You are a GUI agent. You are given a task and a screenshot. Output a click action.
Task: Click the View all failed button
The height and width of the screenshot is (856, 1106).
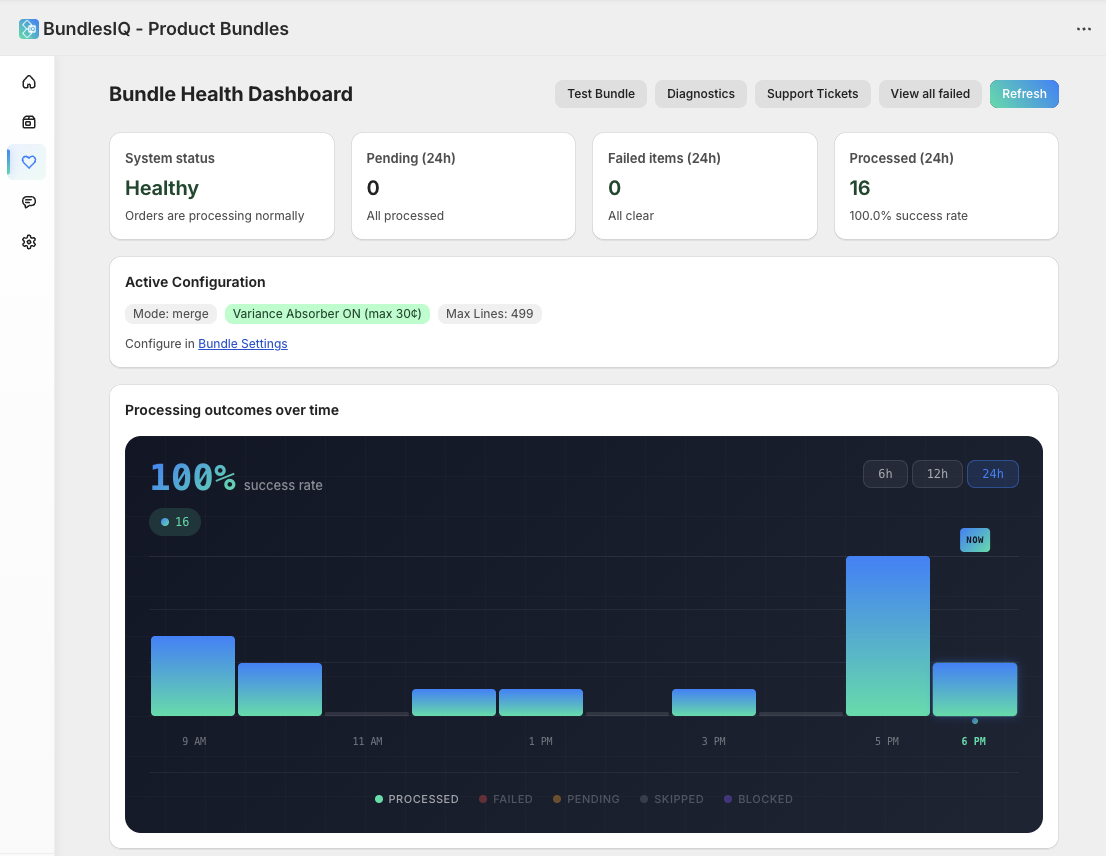tap(930, 93)
